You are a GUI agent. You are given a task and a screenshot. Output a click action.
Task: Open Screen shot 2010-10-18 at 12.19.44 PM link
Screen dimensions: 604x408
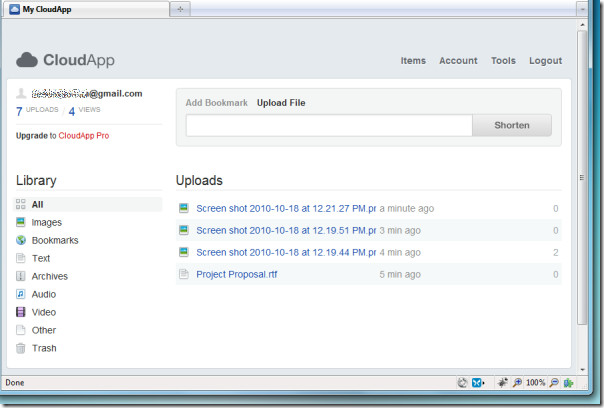click(286, 252)
